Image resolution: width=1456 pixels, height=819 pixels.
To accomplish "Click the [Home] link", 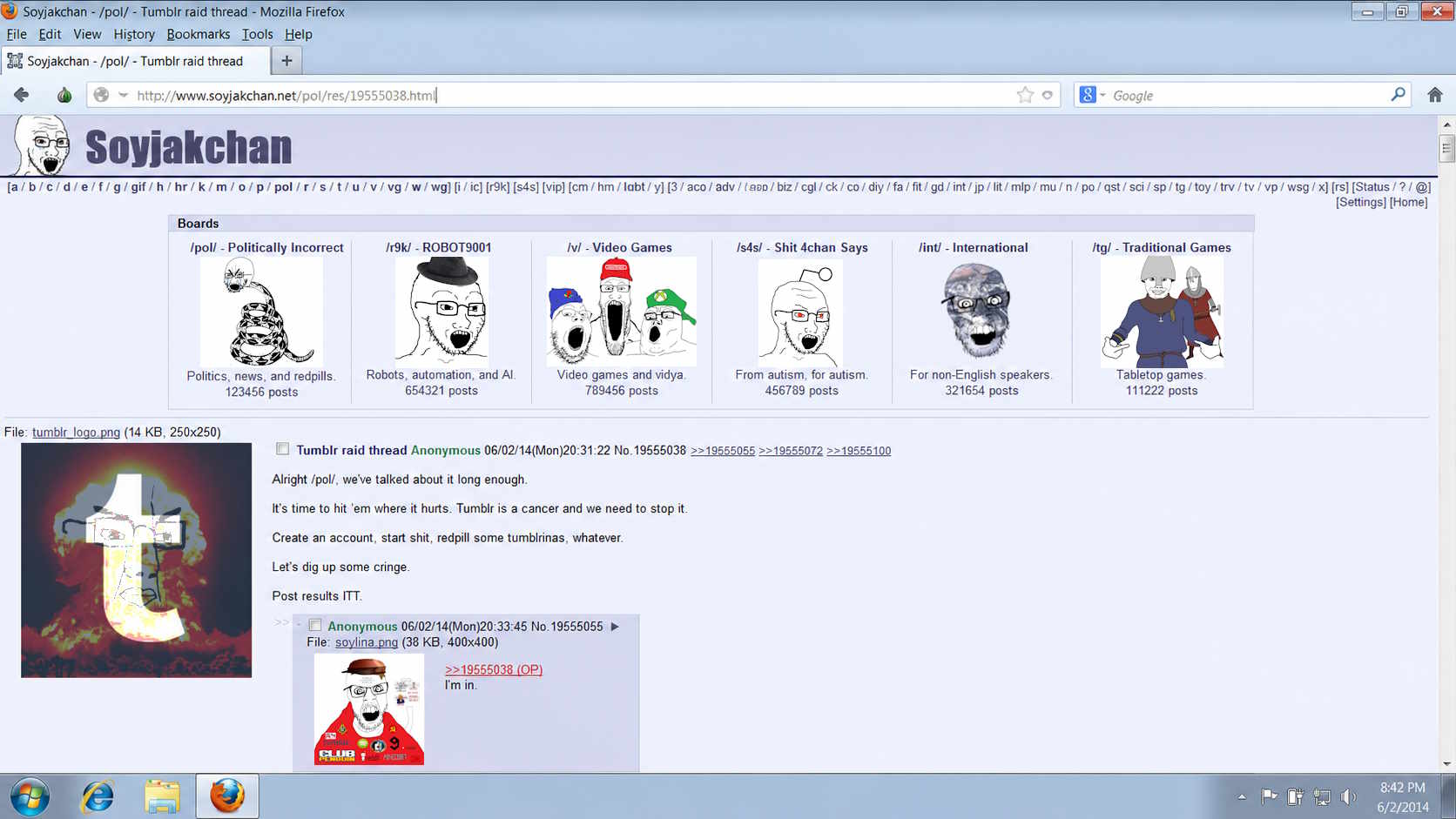I will pos(1408,202).
